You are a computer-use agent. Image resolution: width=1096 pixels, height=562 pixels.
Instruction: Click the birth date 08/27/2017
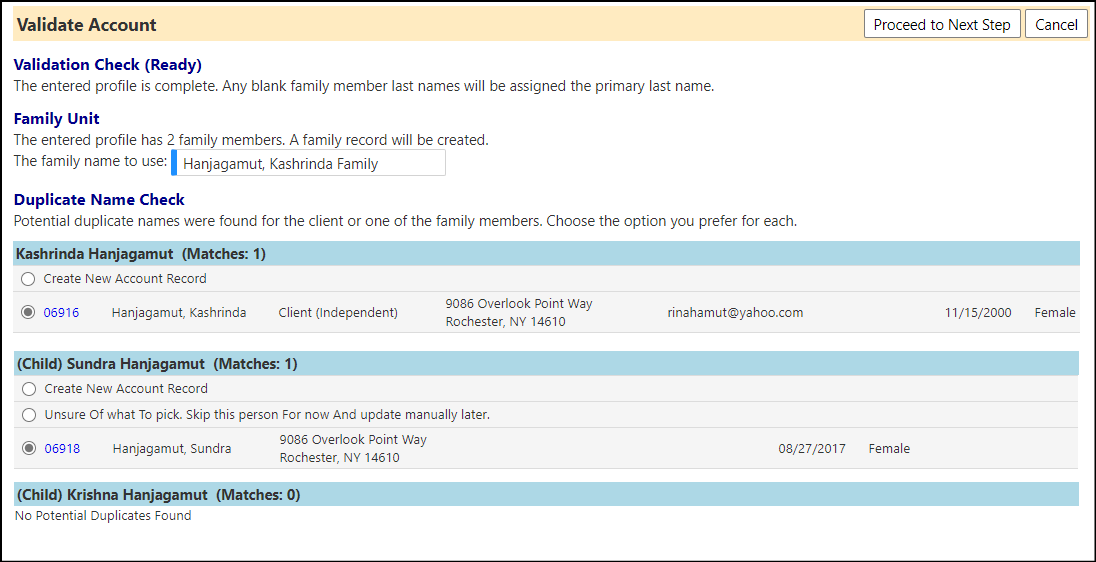(x=812, y=449)
